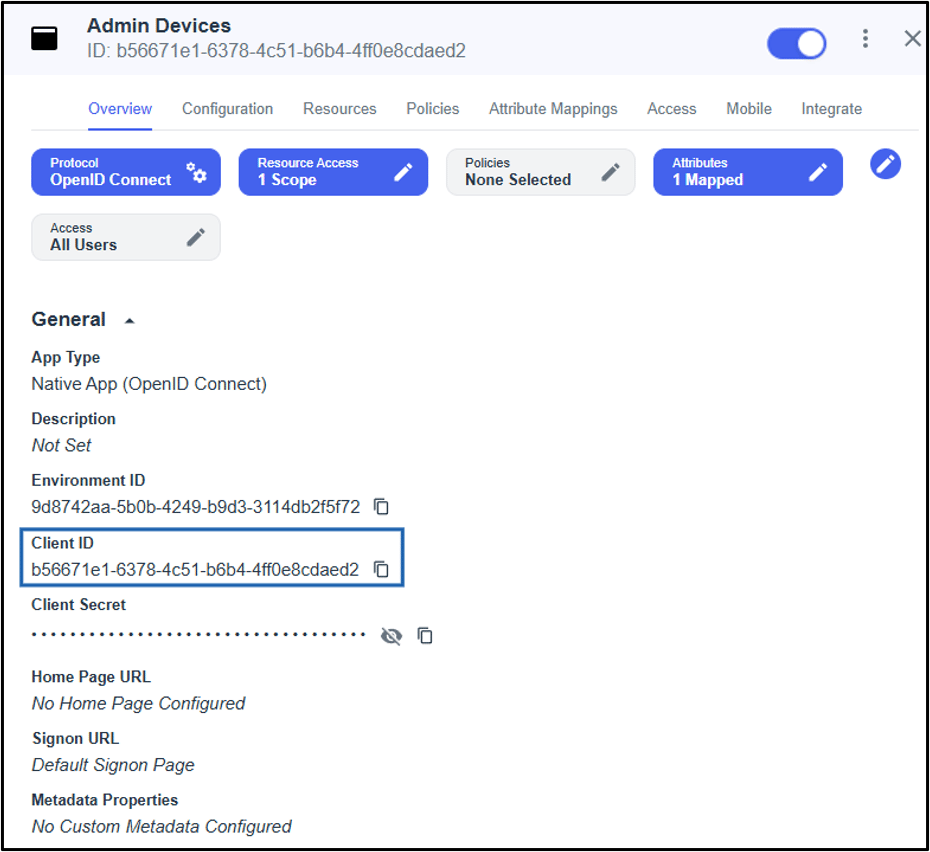Viewport: 930px width, 852px height.
Task: Open the Resources tab
Action: [340, 109]
